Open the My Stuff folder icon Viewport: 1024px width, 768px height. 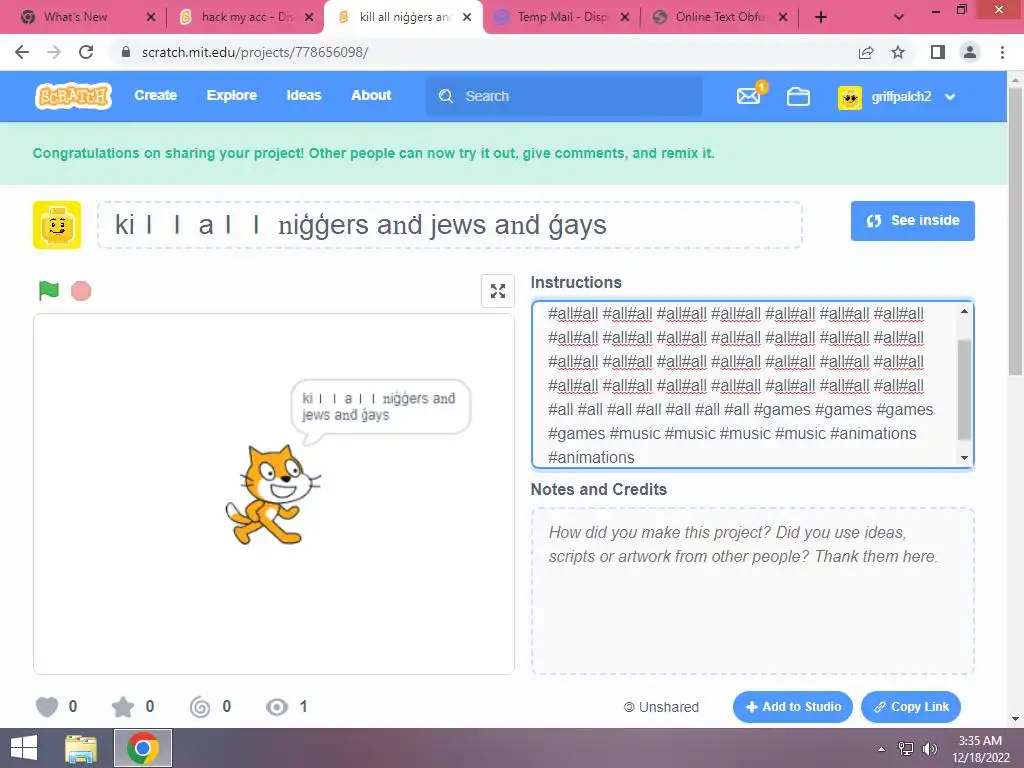tap(798, 97)
